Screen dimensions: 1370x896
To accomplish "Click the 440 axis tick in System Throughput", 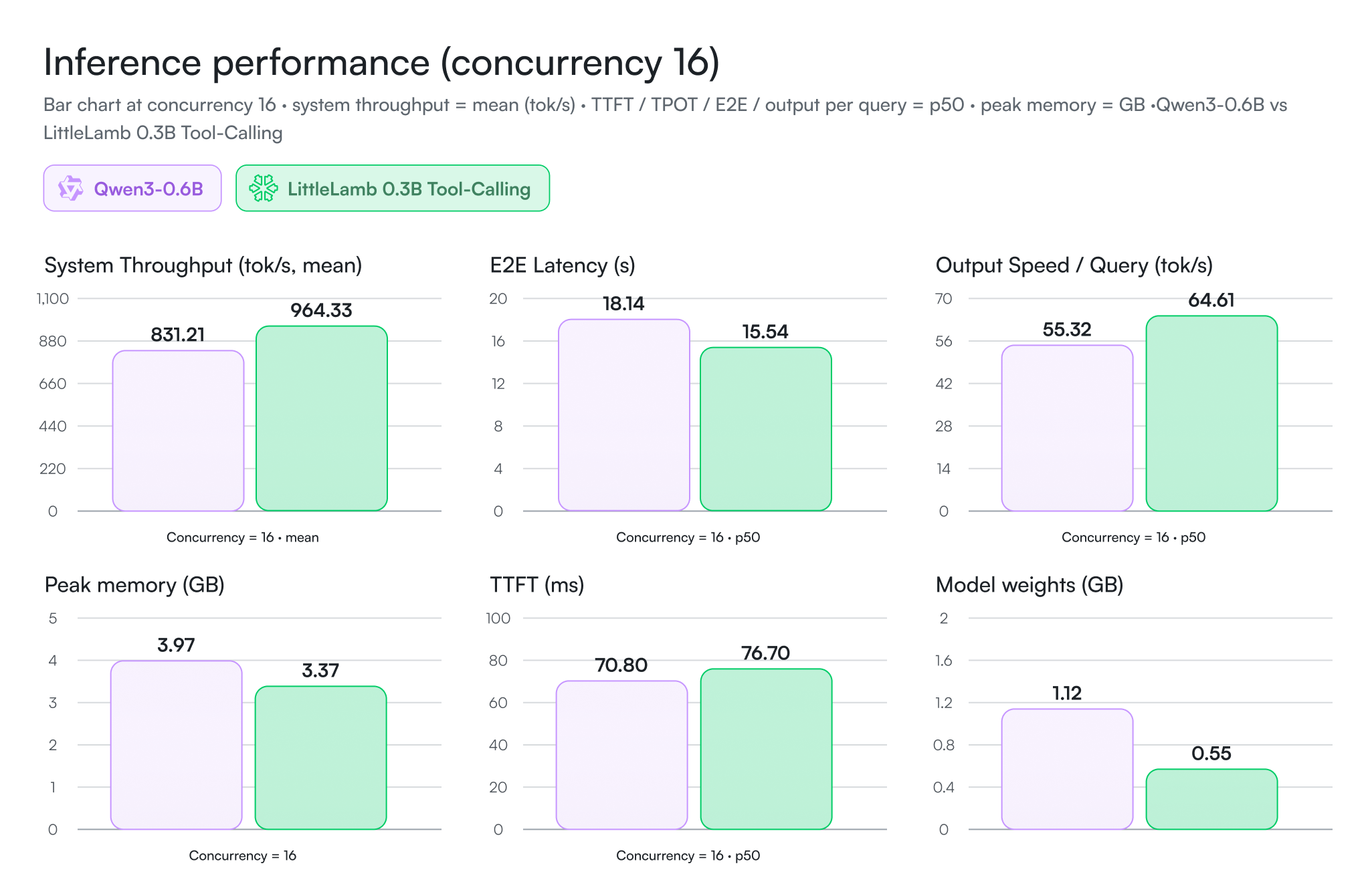I will tap(53, 426).
